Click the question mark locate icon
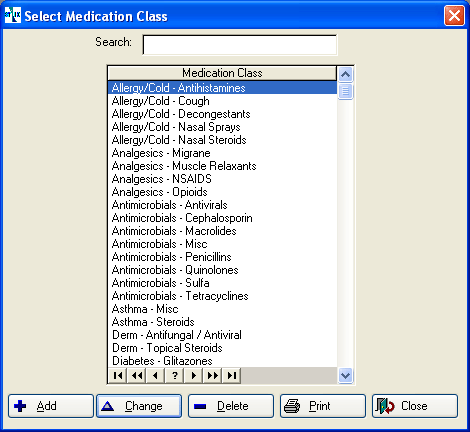 click(x=175, y=376)
